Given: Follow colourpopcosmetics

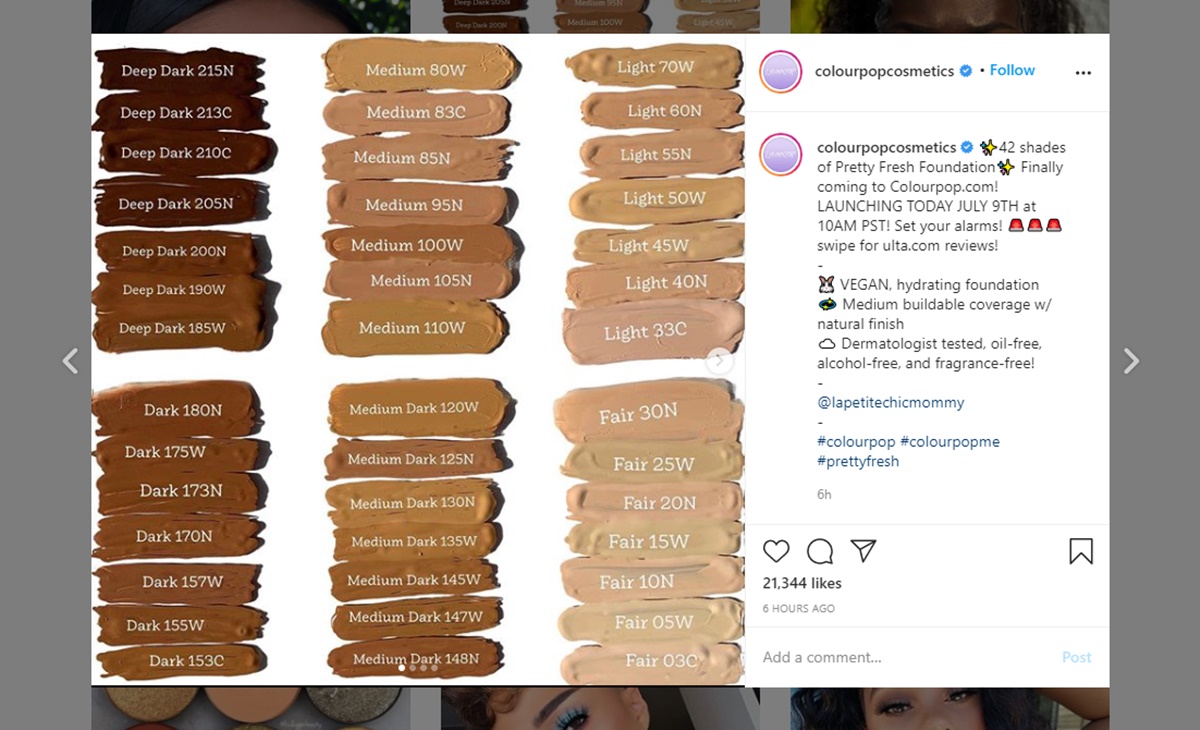Looking at the screenshot, I should (1012, 70).
